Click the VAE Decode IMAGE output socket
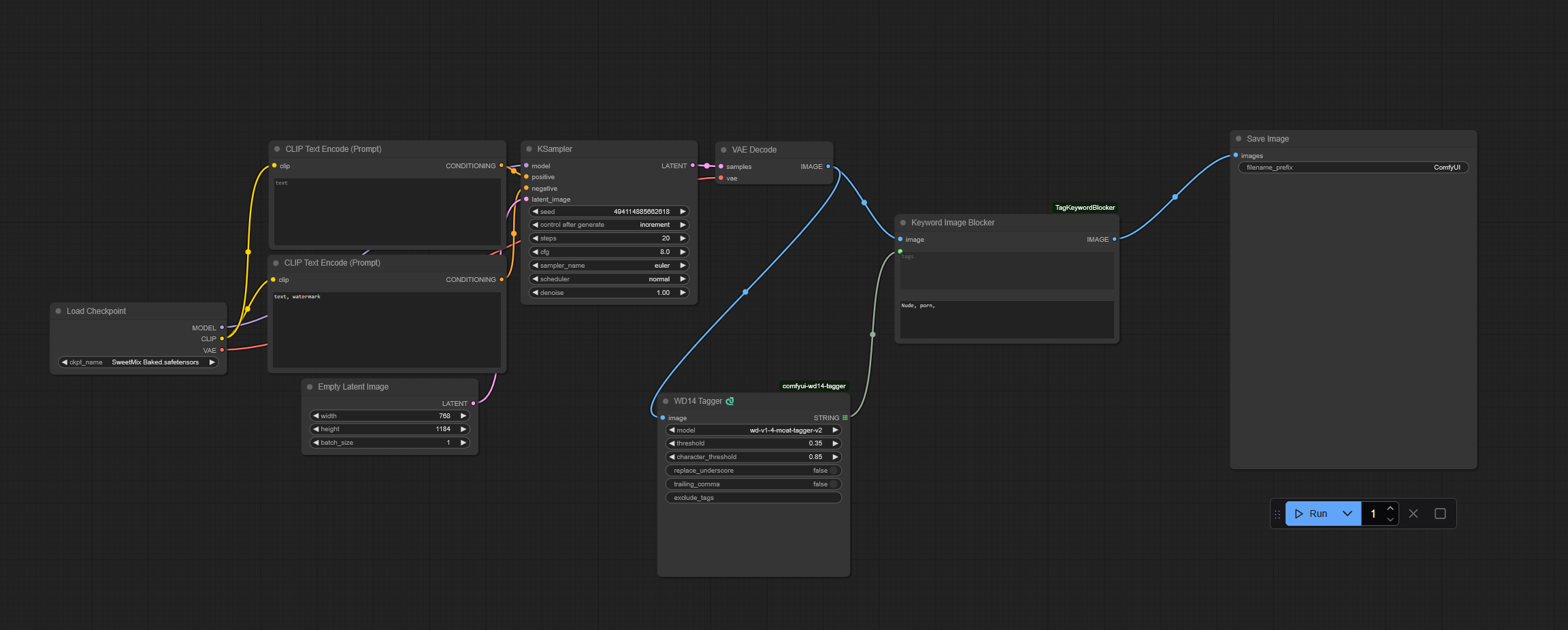Viewport: 1568px width, 630px height. [828, 167]
